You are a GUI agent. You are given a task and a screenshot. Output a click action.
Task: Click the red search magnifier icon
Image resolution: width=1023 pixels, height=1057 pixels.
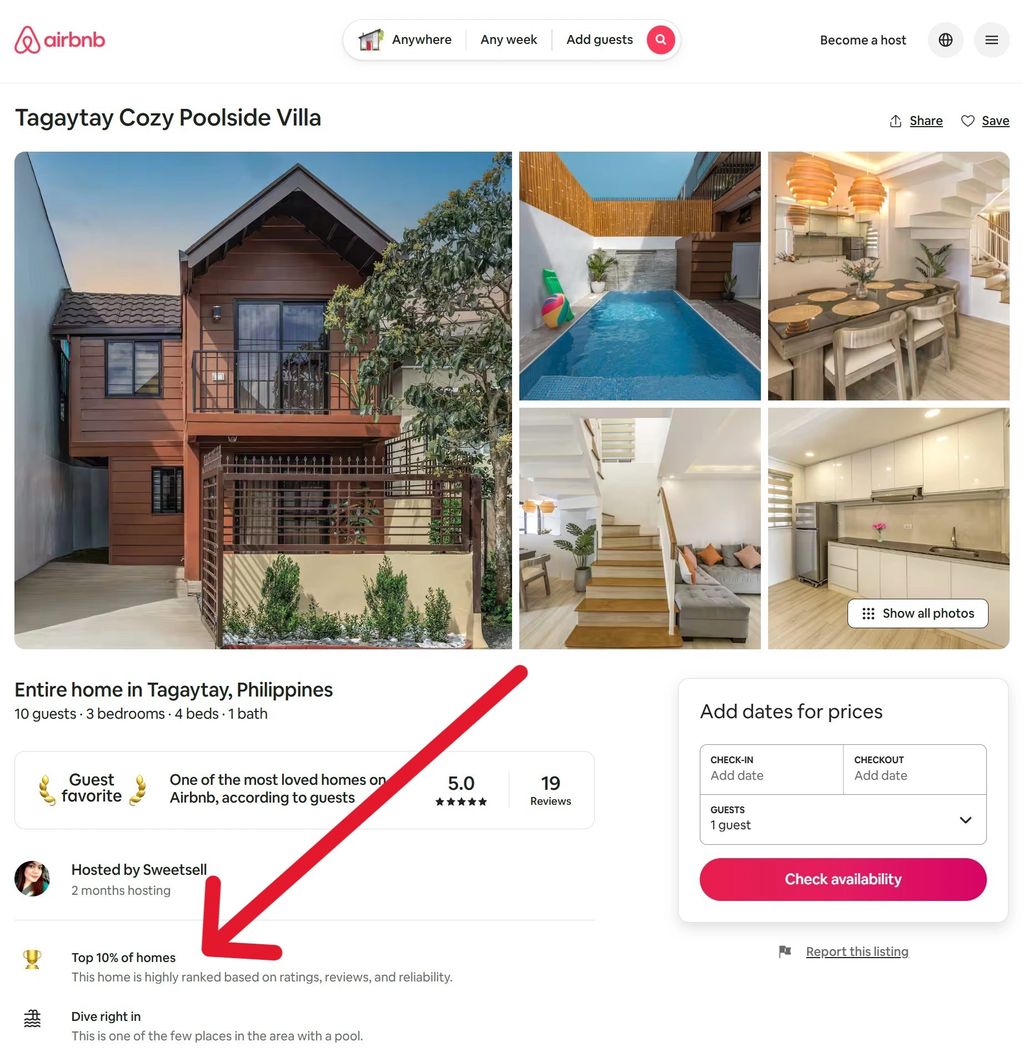point(660,40)
